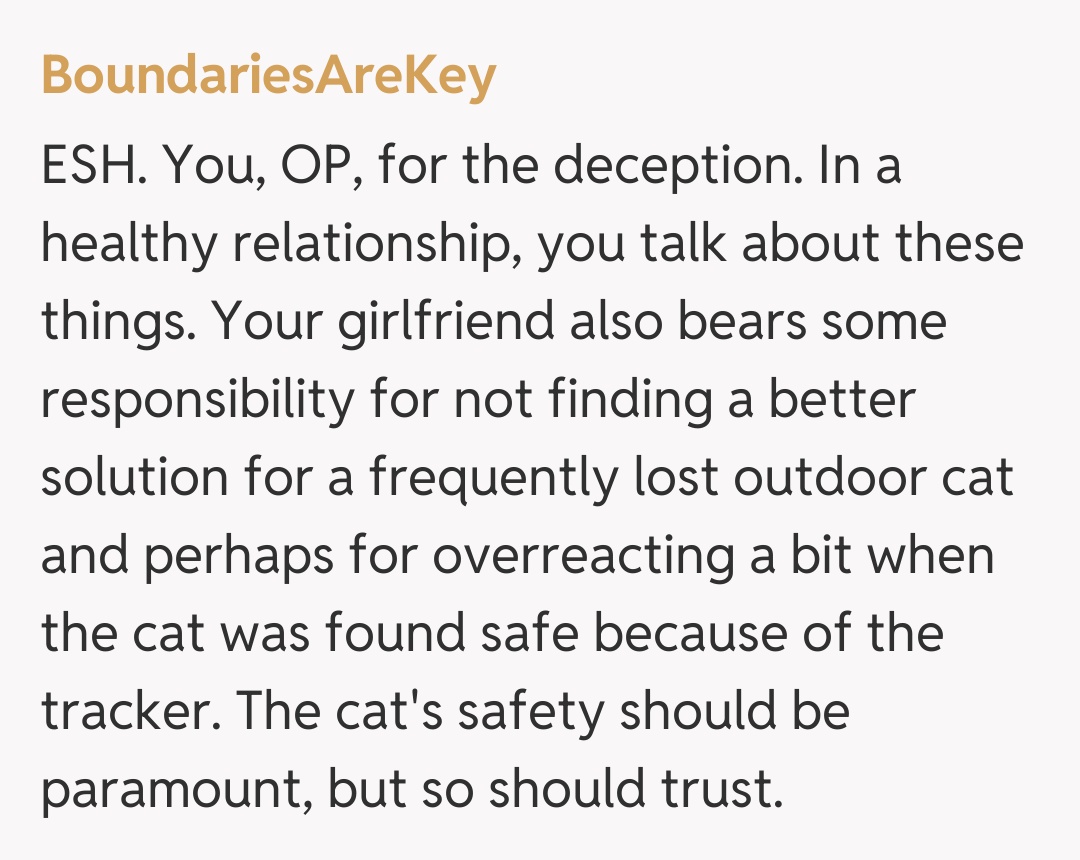The width and height of the screenshot is (1080, 860).
Task: Click the word "responsibility" in the comment
Action: [x=197, y=400]
